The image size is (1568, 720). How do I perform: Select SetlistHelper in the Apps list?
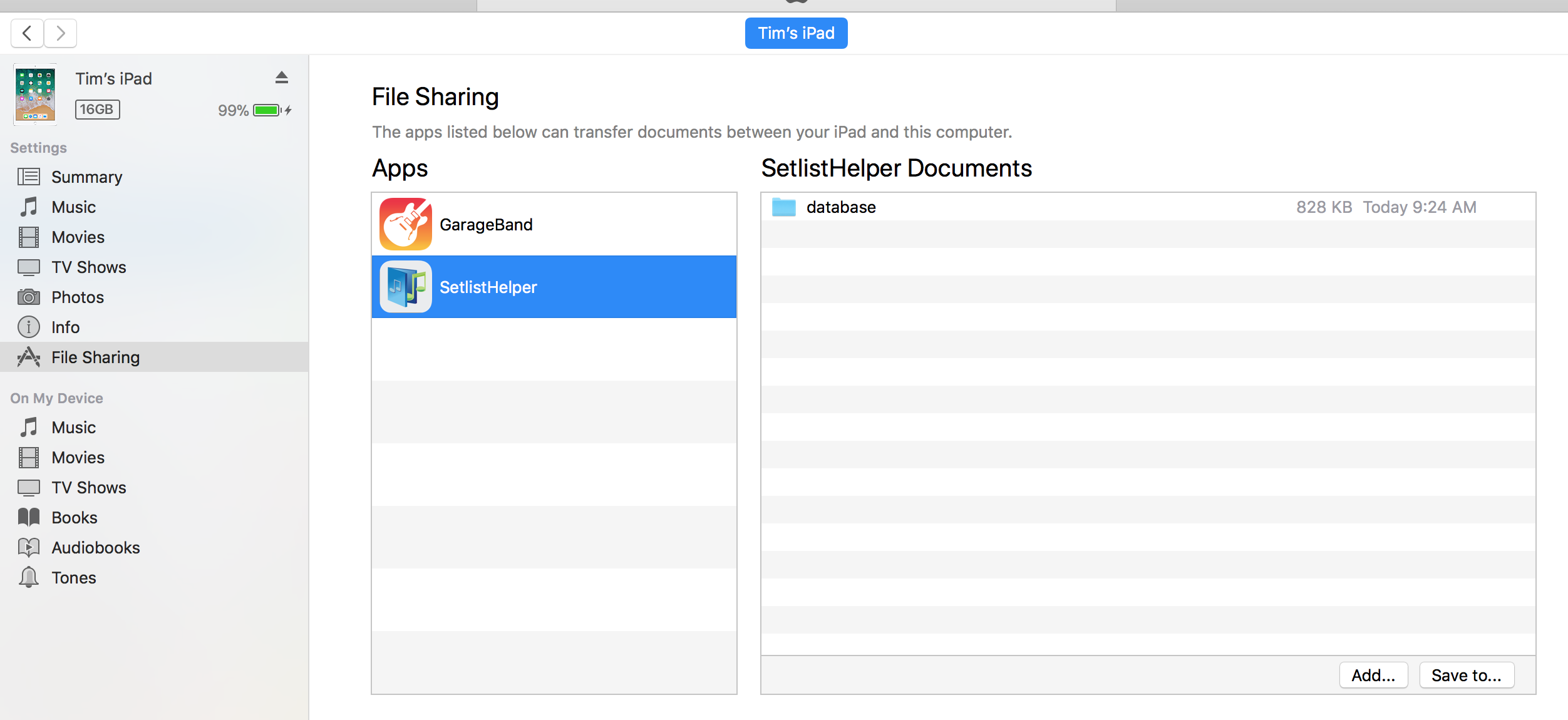click(554, 287)
